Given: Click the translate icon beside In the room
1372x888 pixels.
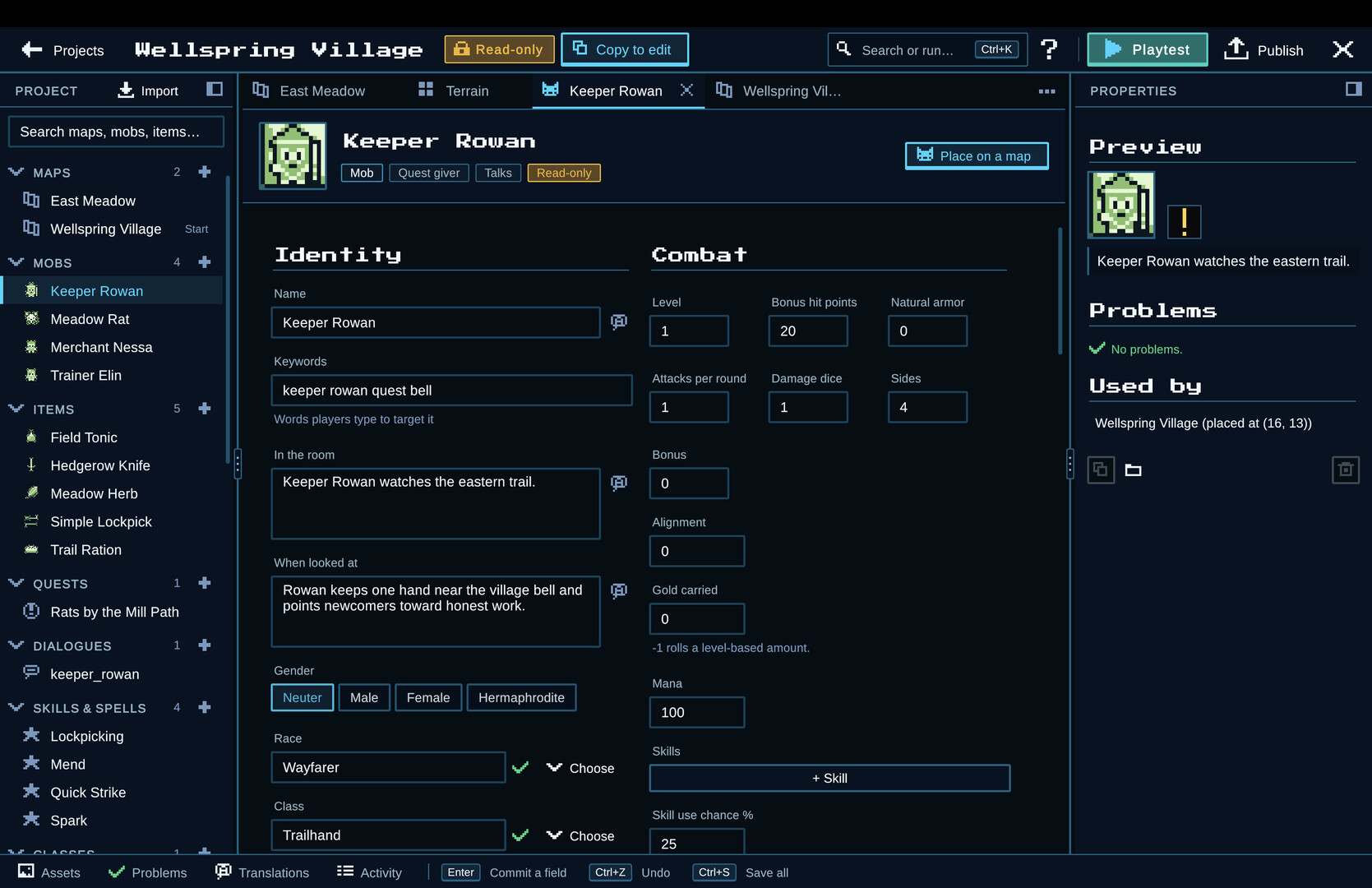Looking at the screenshot, I should 619,483.
